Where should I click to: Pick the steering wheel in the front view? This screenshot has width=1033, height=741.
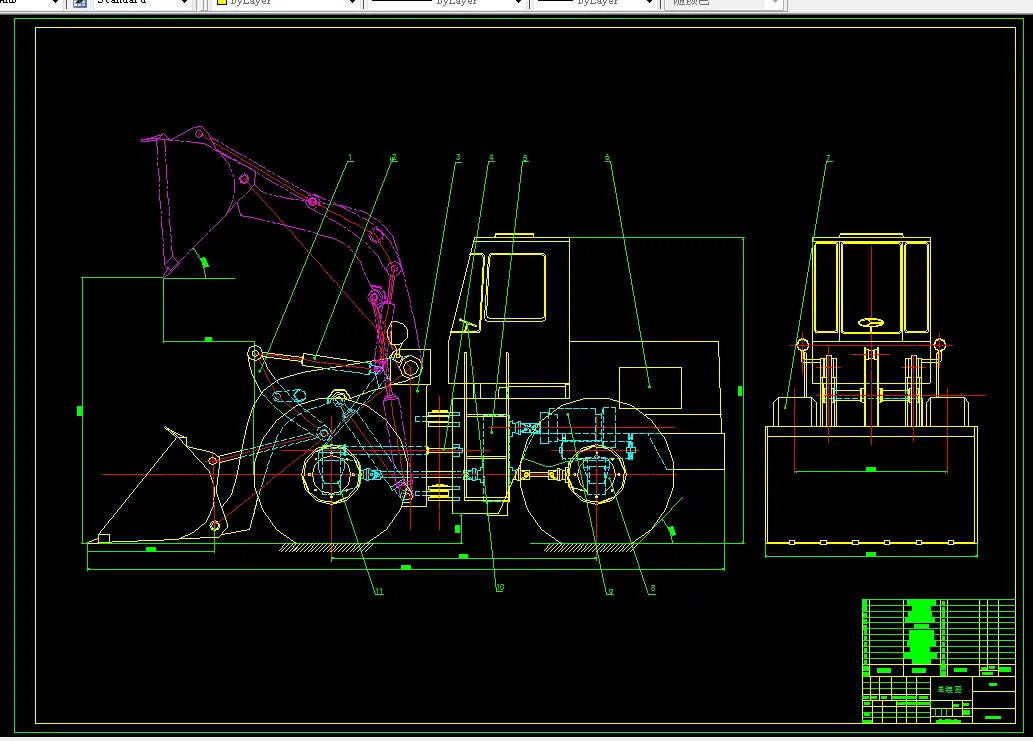(871, 323)
